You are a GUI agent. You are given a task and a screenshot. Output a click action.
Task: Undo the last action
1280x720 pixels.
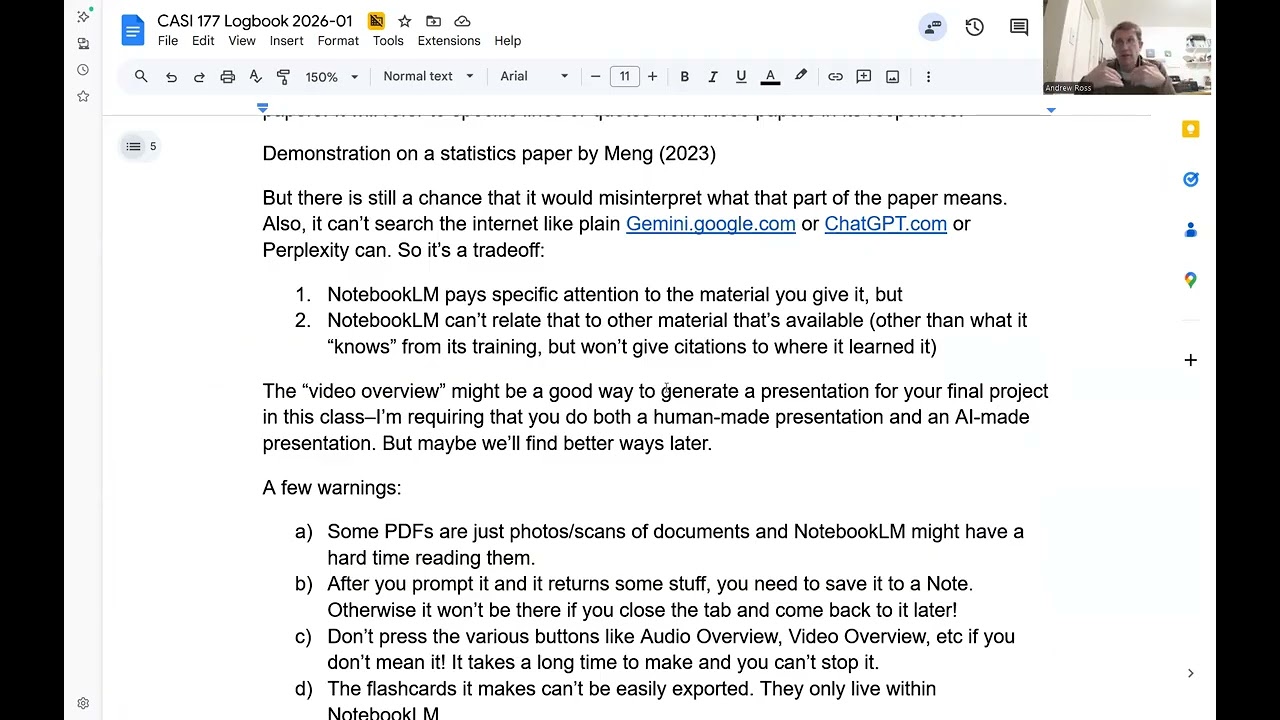coord(171,76)
